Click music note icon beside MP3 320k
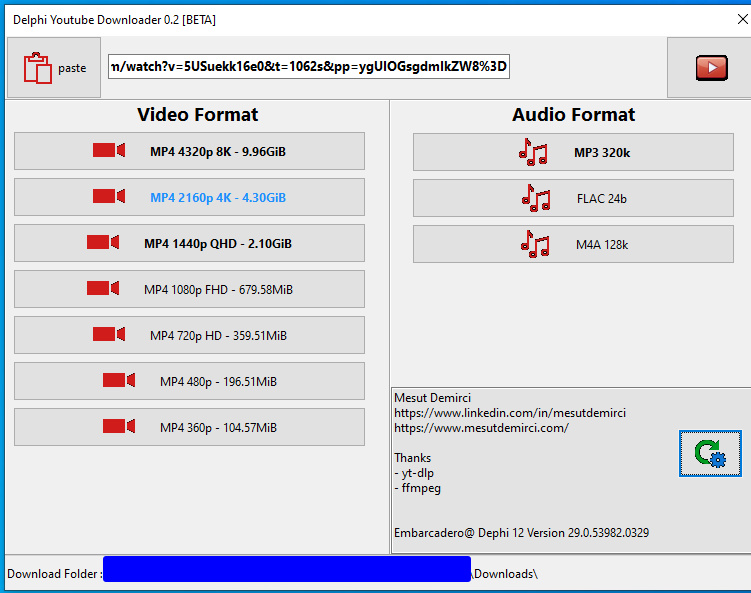Viewport: 751px width, 593px height. coord(533,152)
